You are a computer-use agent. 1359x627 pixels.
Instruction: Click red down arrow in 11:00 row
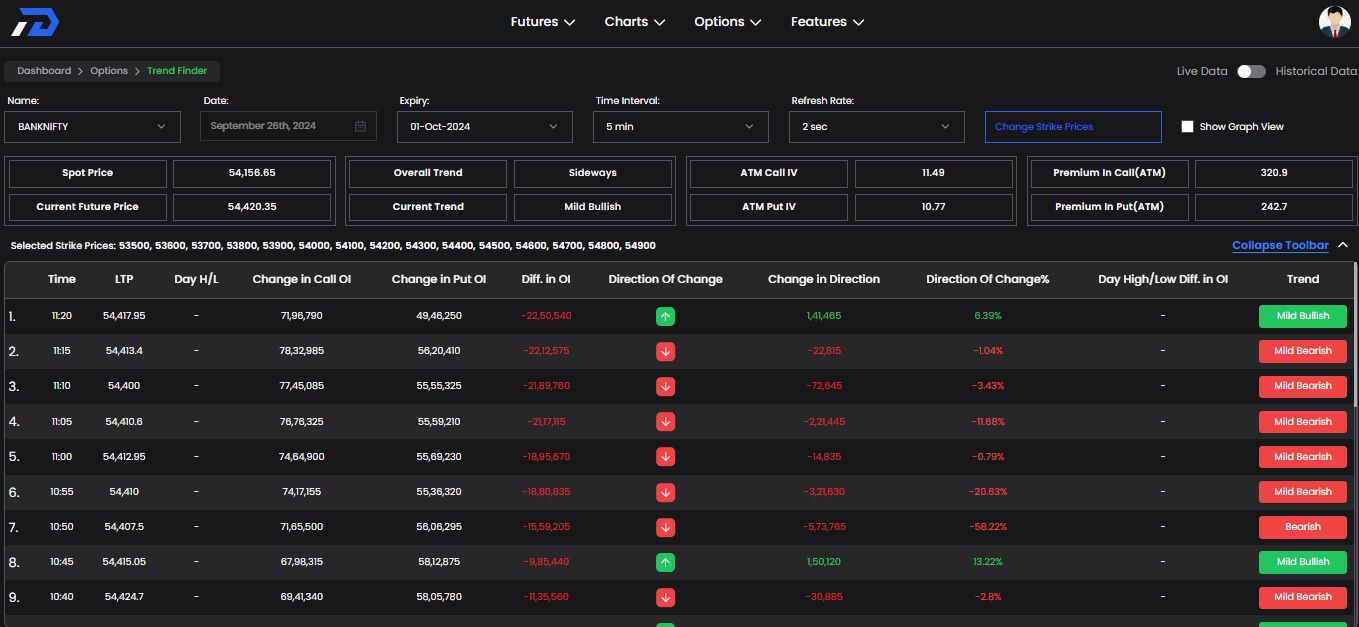(666, 457)
